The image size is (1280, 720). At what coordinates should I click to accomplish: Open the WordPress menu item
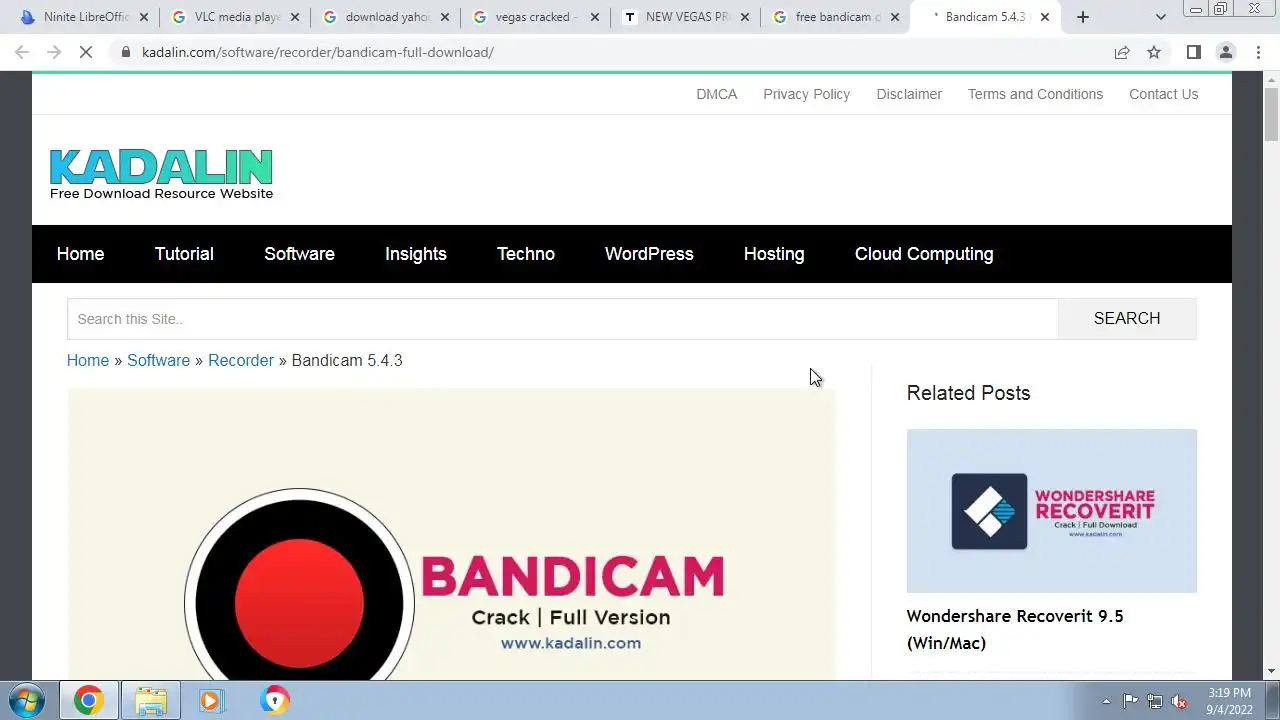coord(649,254)
